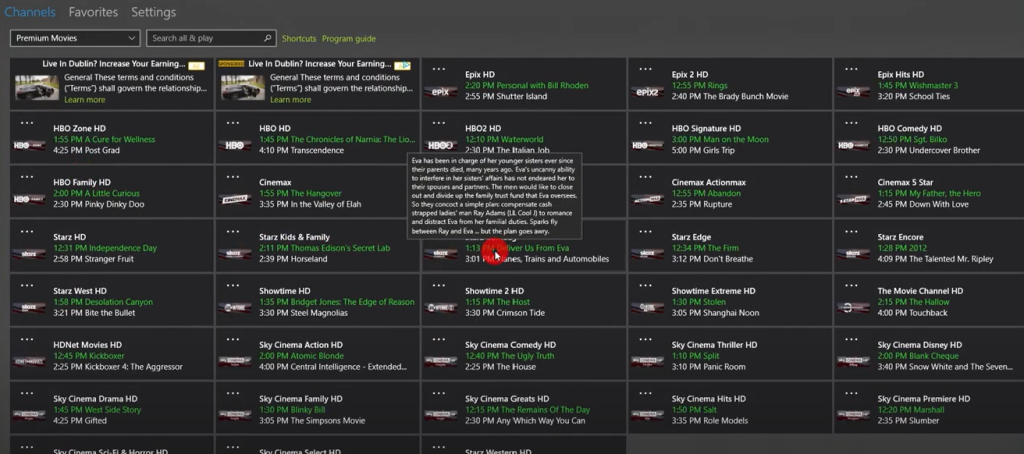Click the HDNet Movies HD channel logo
Viewport: 1024px width, 454px height.
29,362
